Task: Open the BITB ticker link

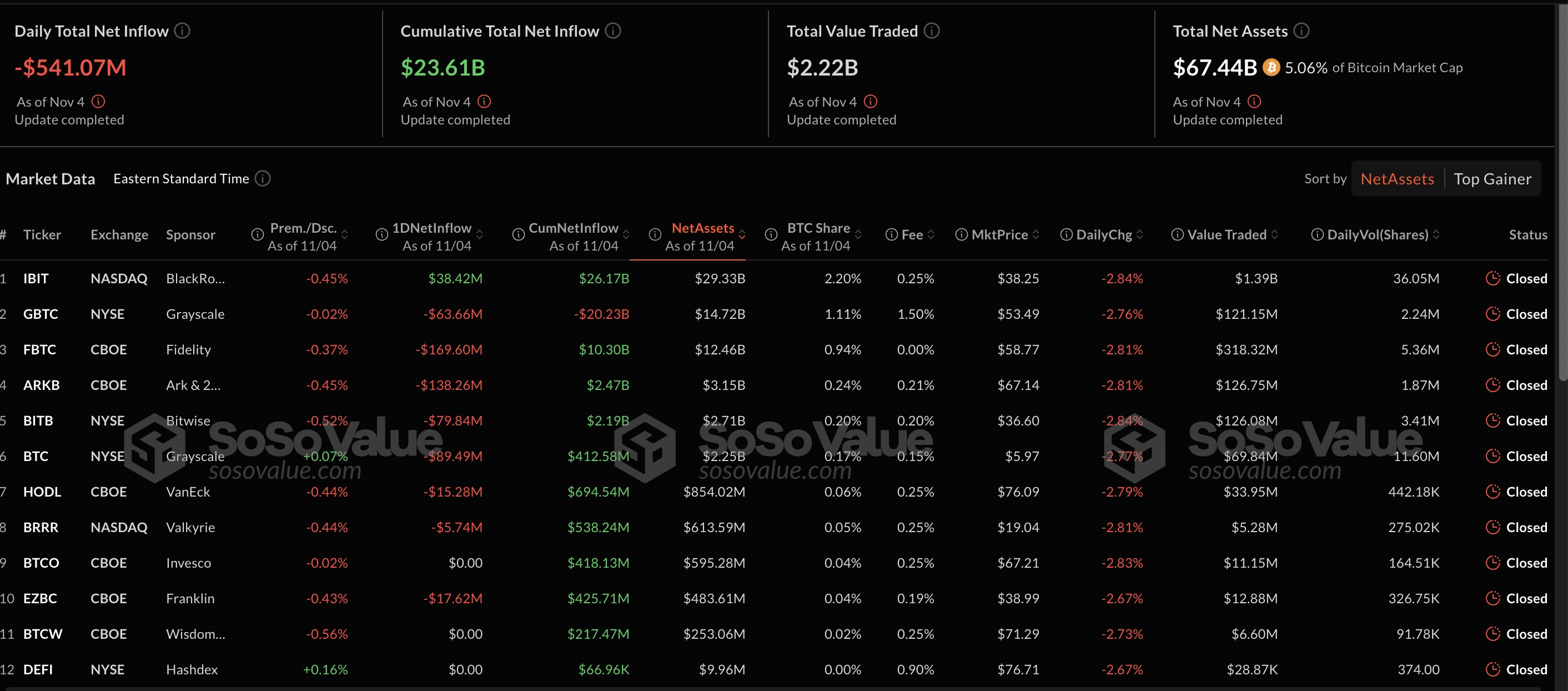Action: 38,420
